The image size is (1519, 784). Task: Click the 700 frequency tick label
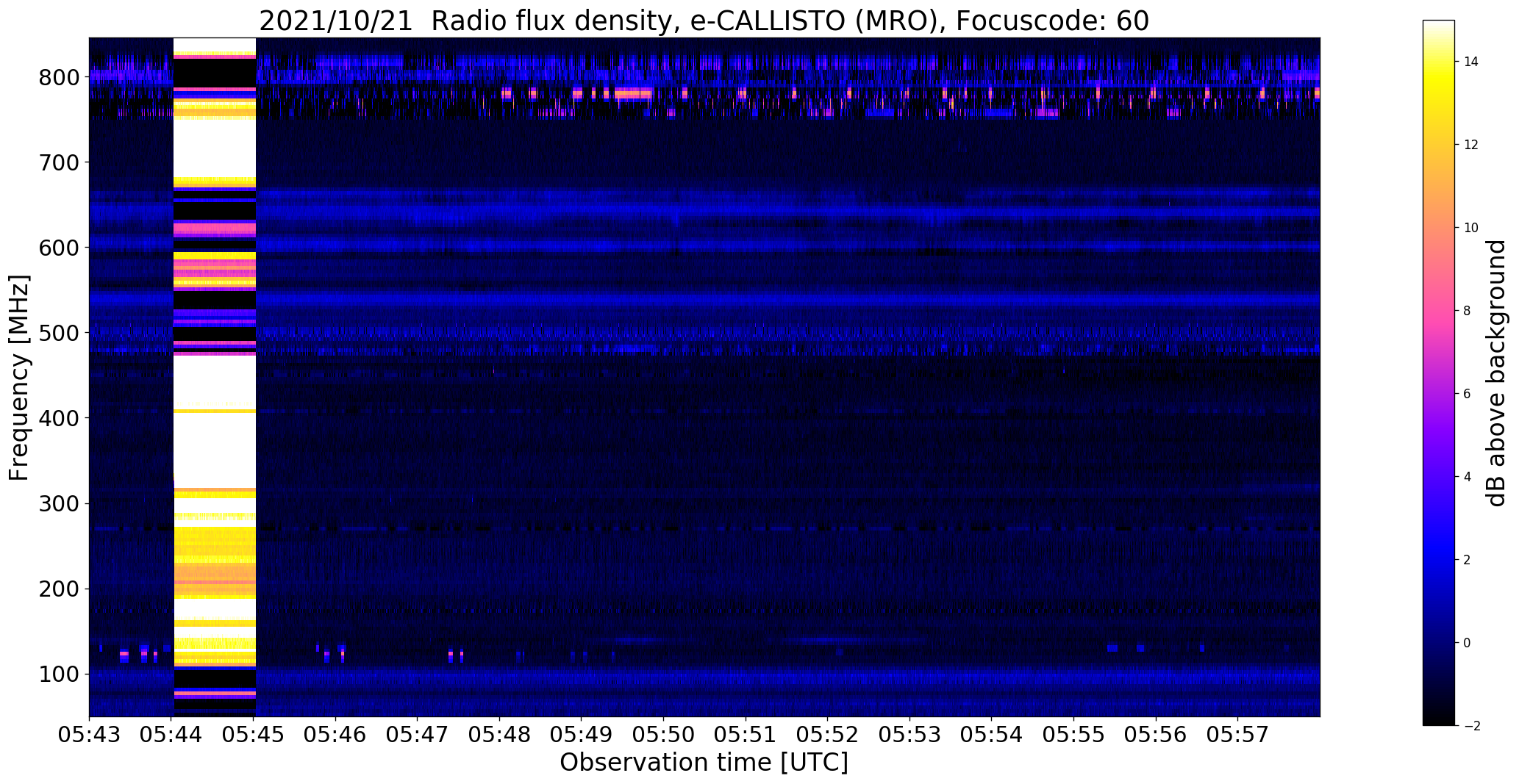click(60, 162)
